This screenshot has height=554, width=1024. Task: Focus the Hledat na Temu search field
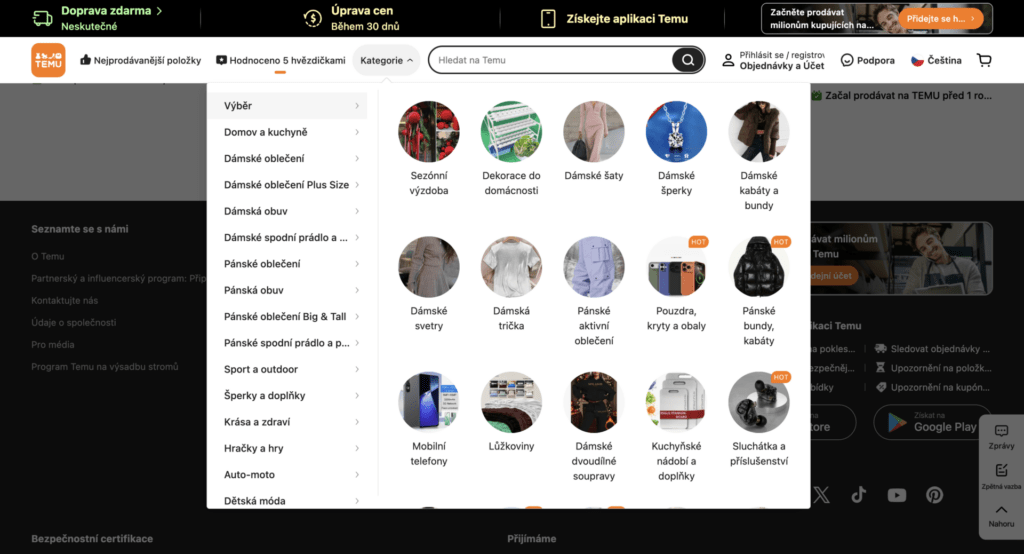pyautogui.click(x=550, y=60)
